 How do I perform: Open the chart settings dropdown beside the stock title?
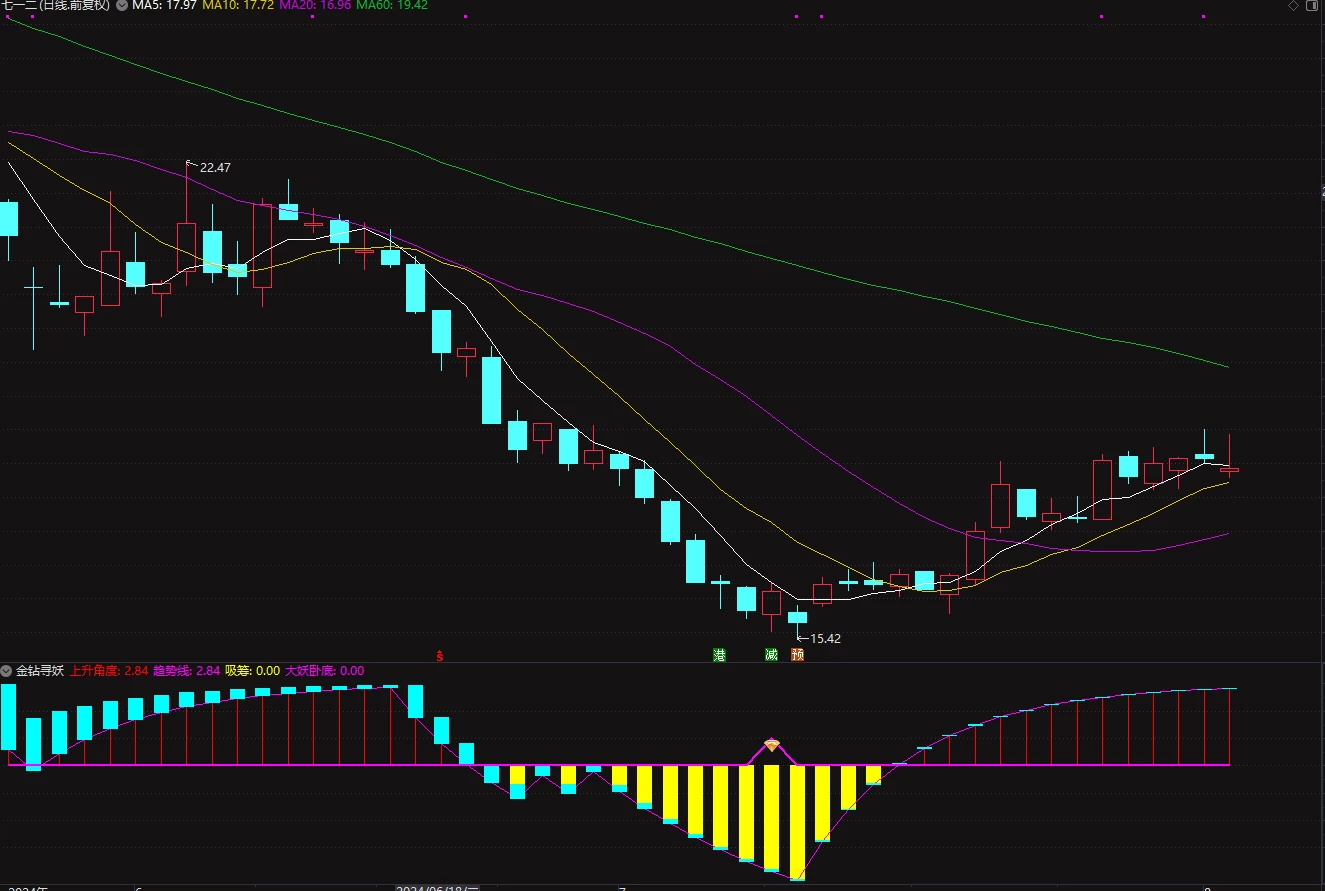[x=122, y=5]
